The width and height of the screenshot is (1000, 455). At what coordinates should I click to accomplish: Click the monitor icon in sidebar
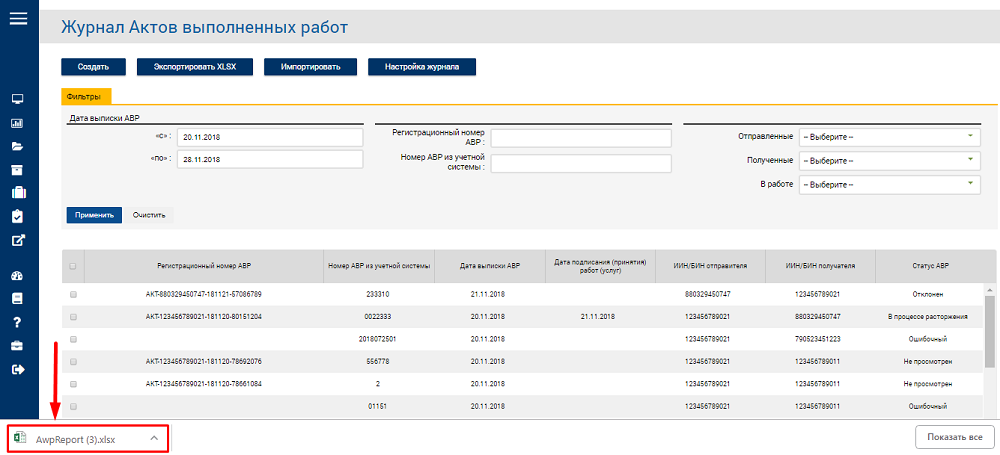pos(18,99)
